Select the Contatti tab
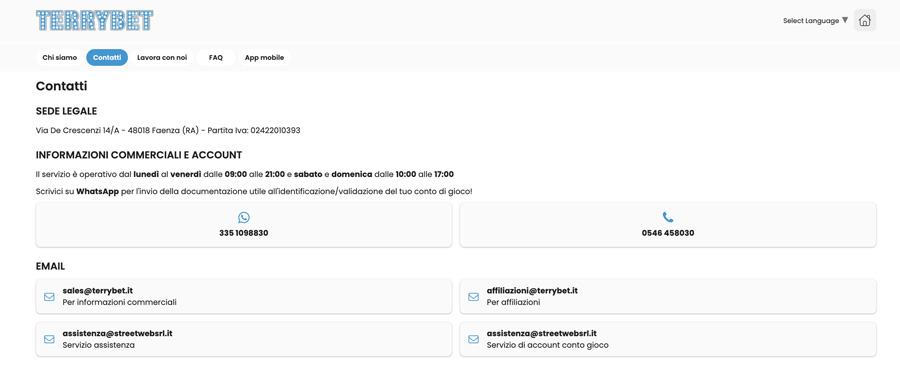Image resolution: width=900 pixels, height=369 pixels. (x=107, y=57)
